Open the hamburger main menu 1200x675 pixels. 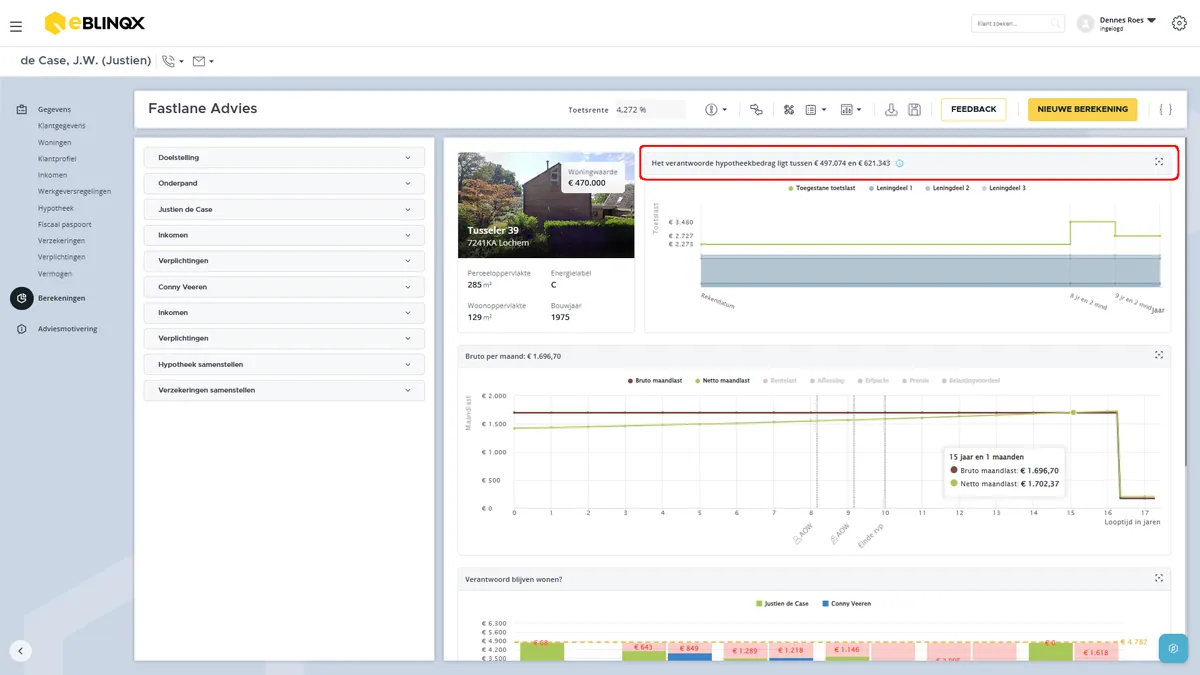[x=16, y=26]
